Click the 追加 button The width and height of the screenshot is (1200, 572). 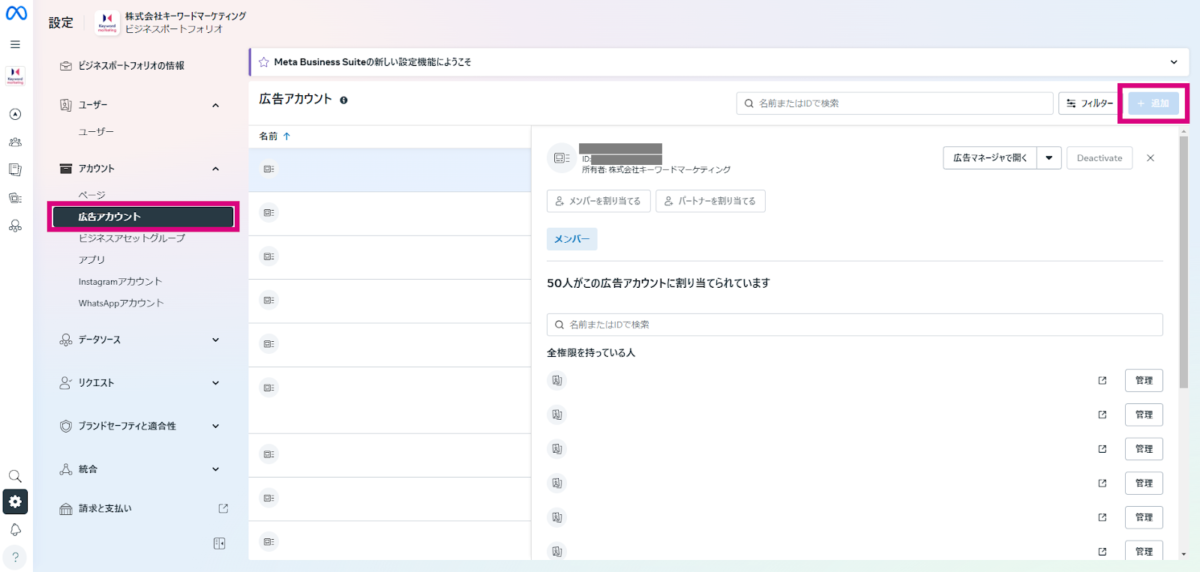[1154, 103]
